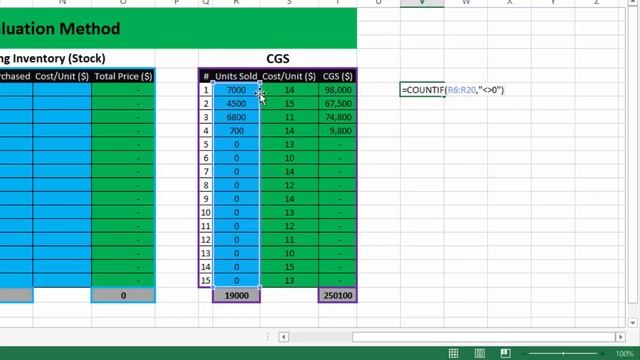Switch to Page Break Preview view
Viewport: 640px width, 360px height.
[x=505, y=353]
